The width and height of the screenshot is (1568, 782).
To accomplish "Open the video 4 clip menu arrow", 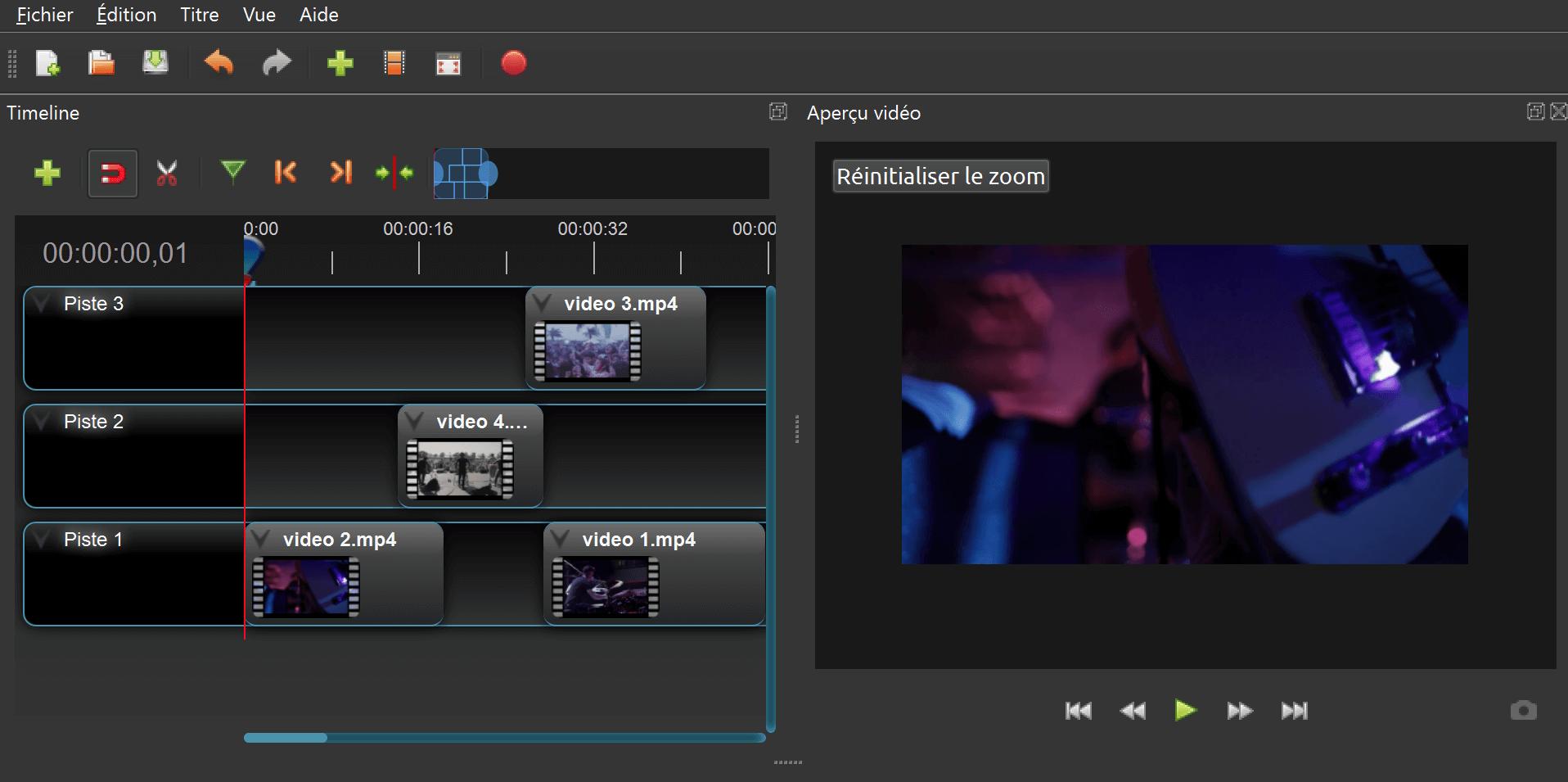I will [414, 423].
